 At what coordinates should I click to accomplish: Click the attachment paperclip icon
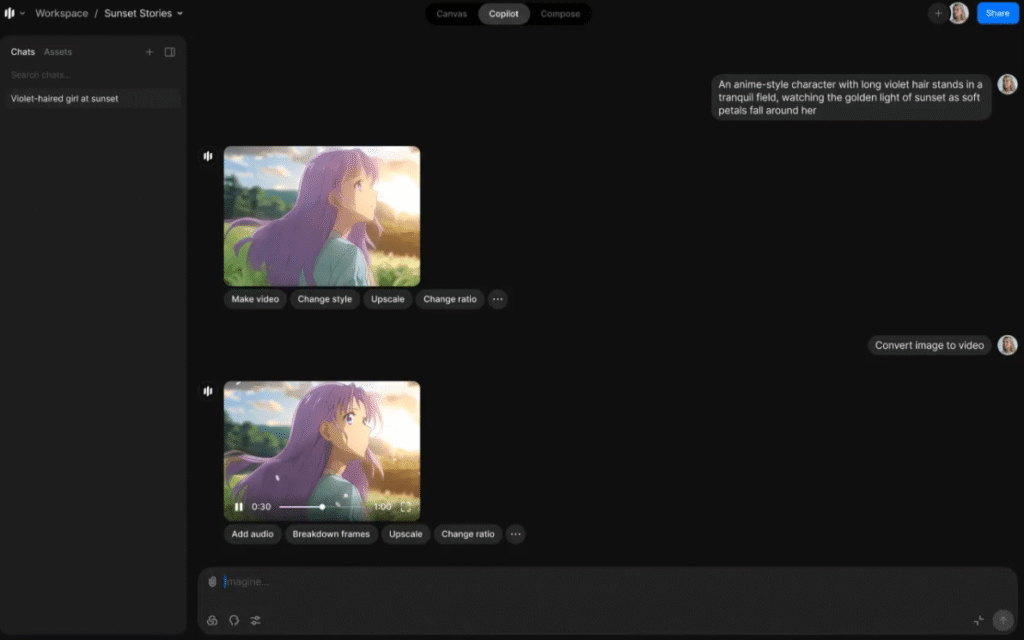point(211,581)
